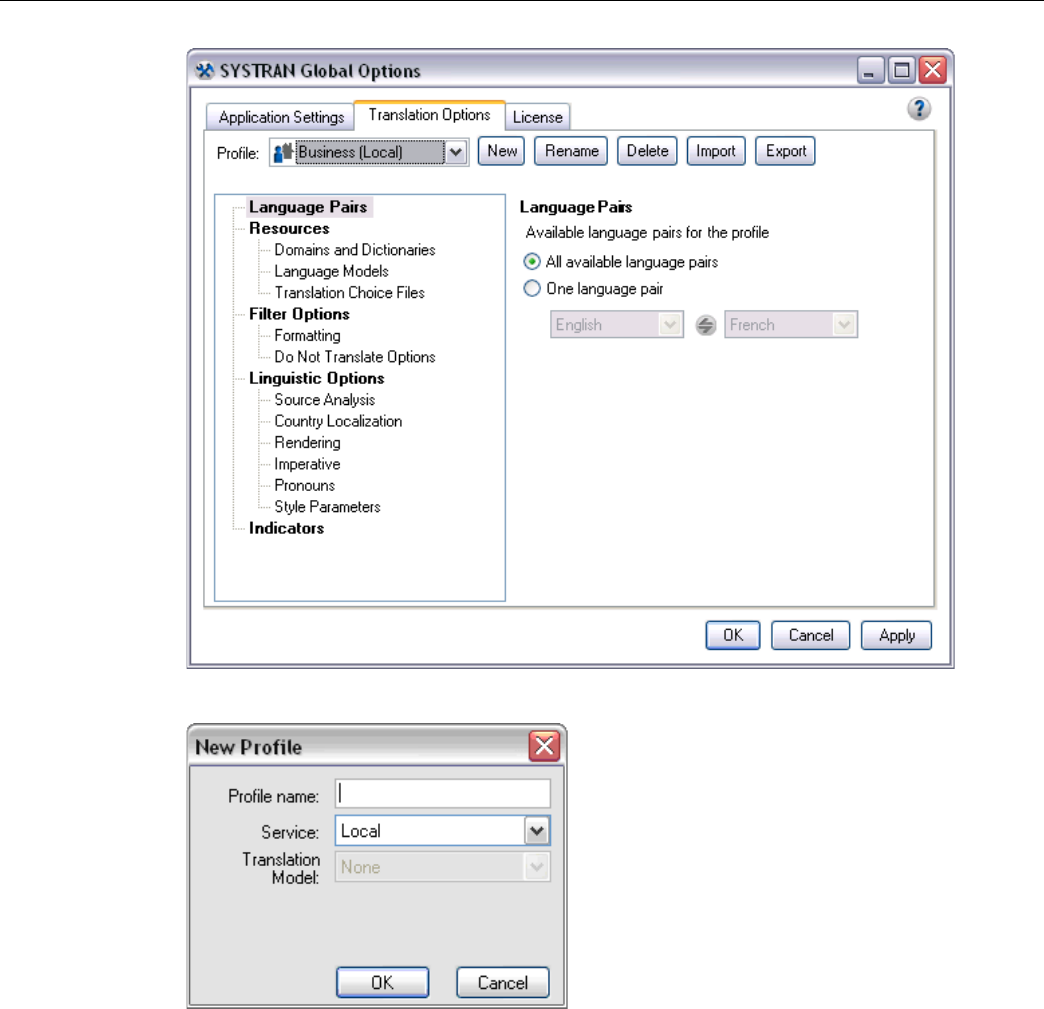
Task: Select Imperative tree item
Action: tap(307, 464)
